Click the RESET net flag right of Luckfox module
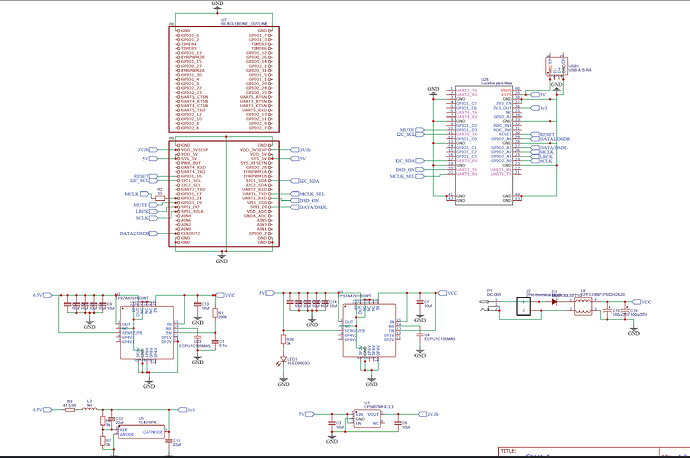This screenshot has height=458, width=690. pos(535,134)
